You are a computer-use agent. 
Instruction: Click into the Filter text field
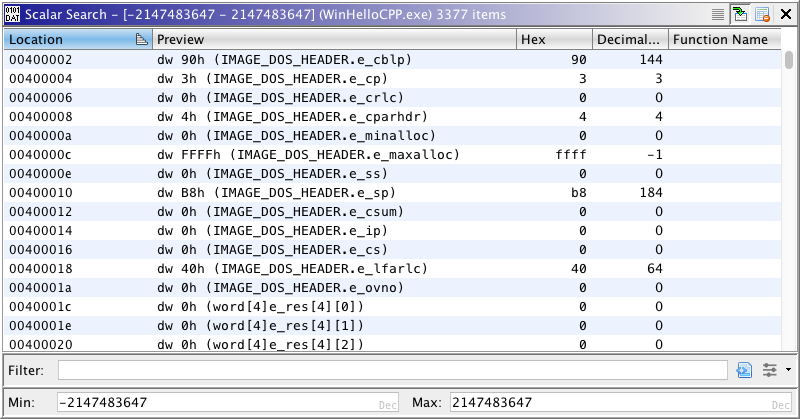pyautogui.click(x=392, y=370)
